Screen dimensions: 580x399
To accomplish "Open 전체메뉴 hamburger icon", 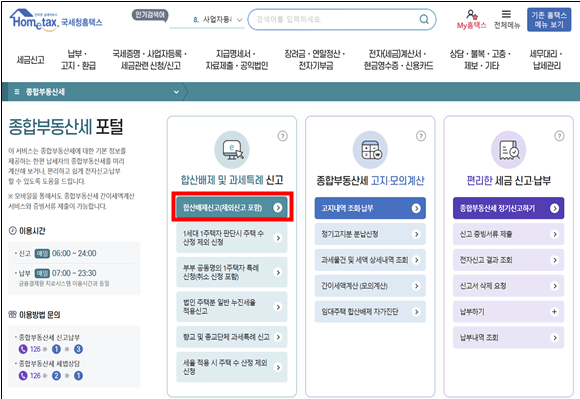I will (506, 14).
